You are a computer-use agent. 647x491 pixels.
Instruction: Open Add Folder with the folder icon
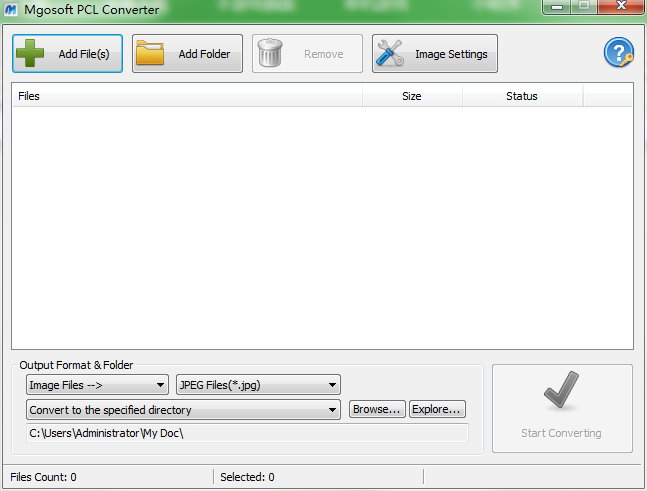click(x=187, y=54)
